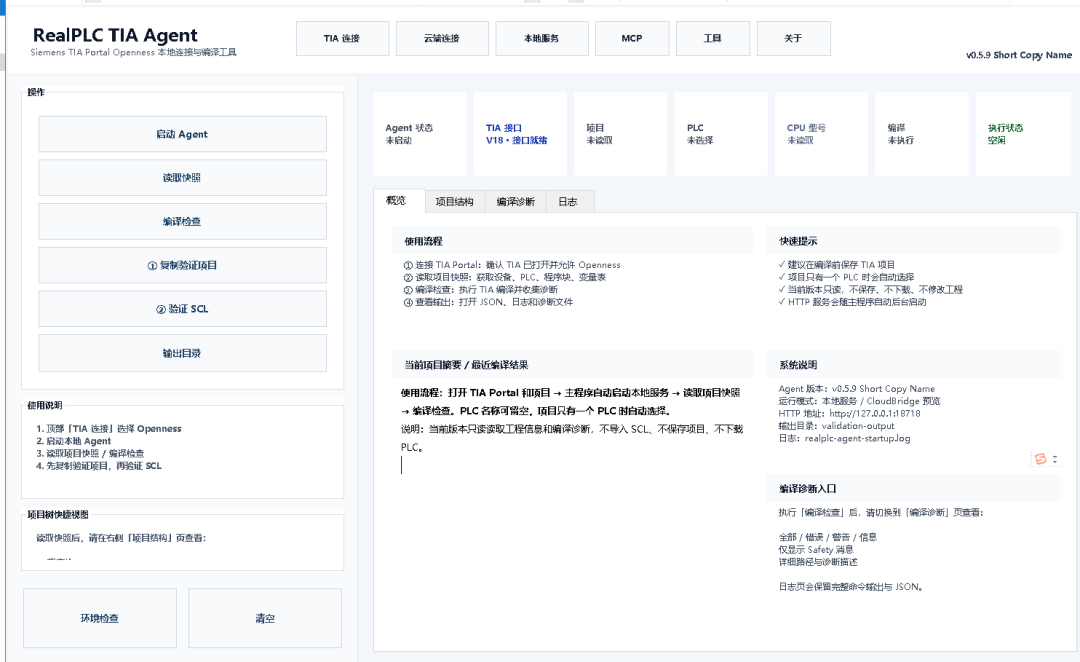Click the 运行模式: 本地服务 / CloudBridge 预览 line
Screen dimensions: 1080x662
[x=860, y=402]
